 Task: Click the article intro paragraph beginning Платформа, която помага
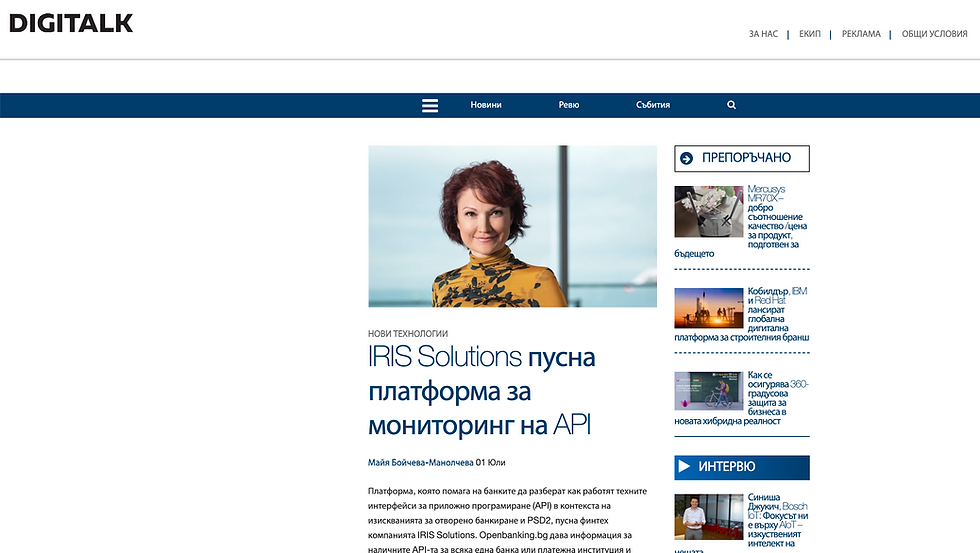[x=508, y=520]
